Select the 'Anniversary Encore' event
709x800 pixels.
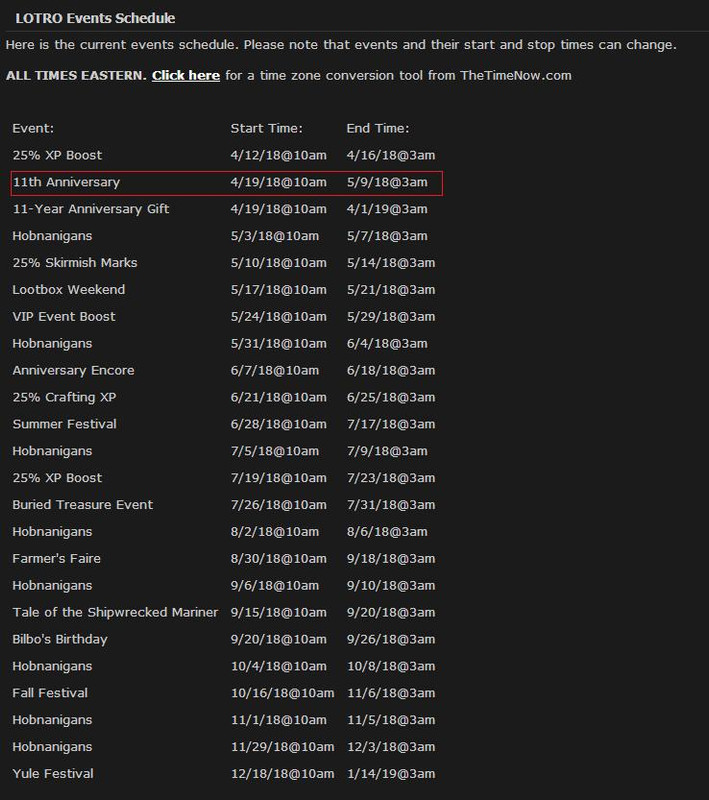pyautogui.click(x=73, y=370)
